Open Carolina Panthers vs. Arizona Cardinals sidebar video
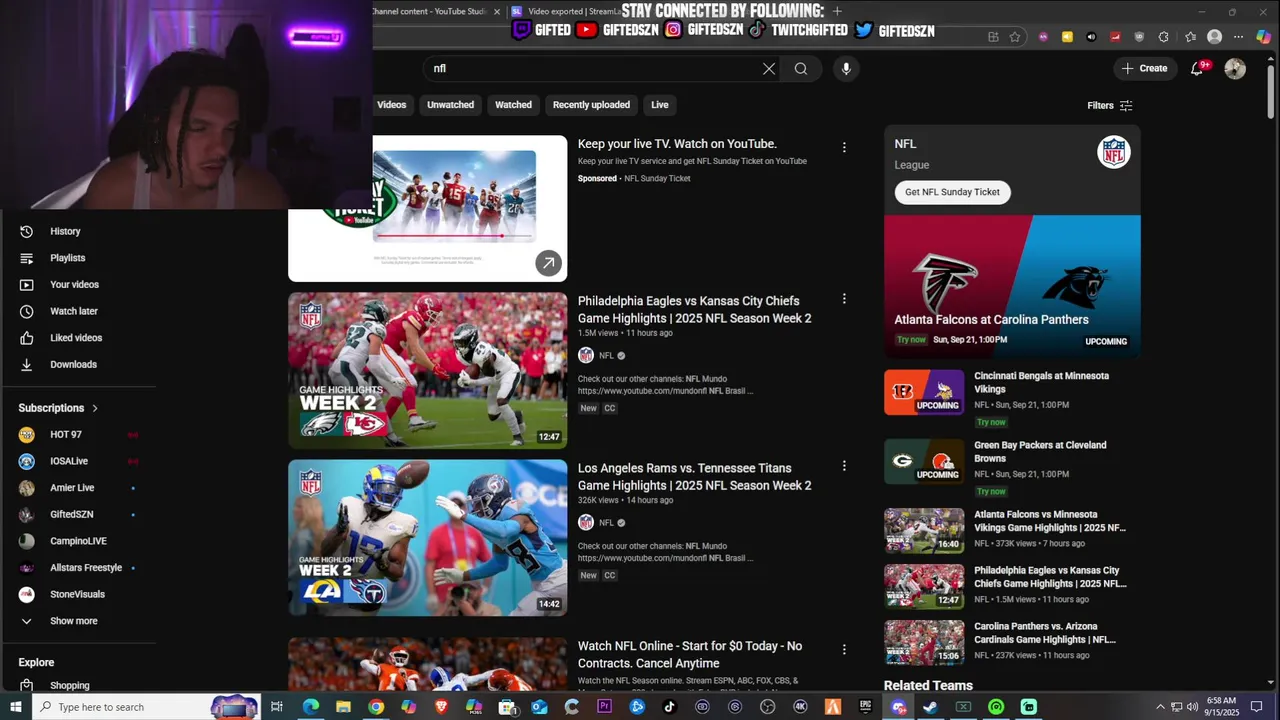The width and height of the screenshot is (1280, 720). tap(1012, 643)
